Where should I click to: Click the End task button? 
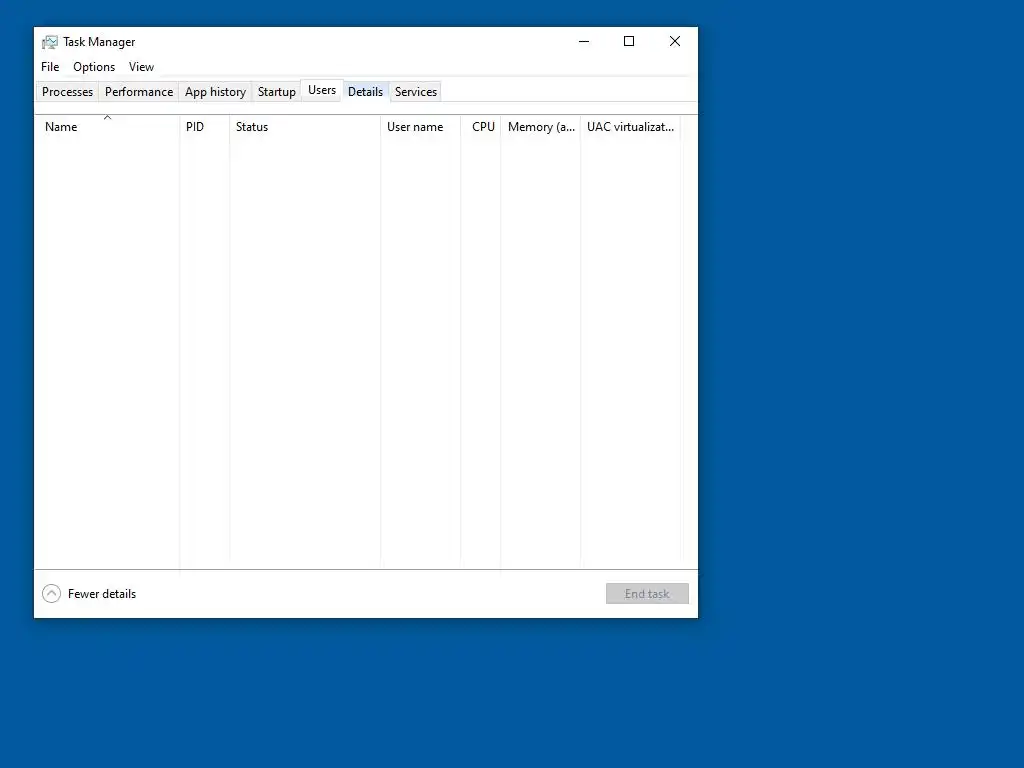click(647, 593)
